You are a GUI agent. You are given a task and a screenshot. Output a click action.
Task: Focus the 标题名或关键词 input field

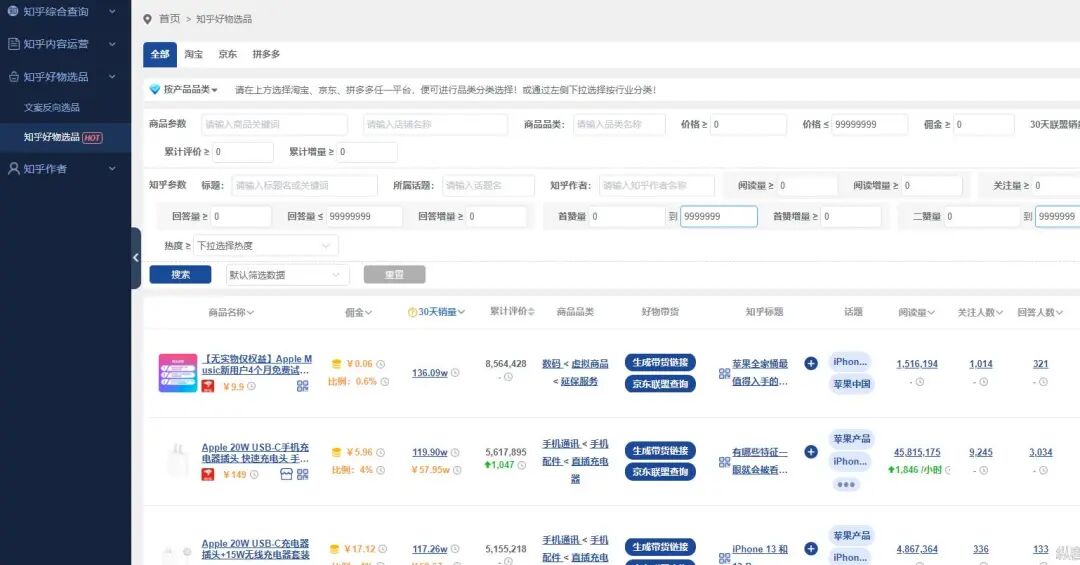click(x=304, y=185)
